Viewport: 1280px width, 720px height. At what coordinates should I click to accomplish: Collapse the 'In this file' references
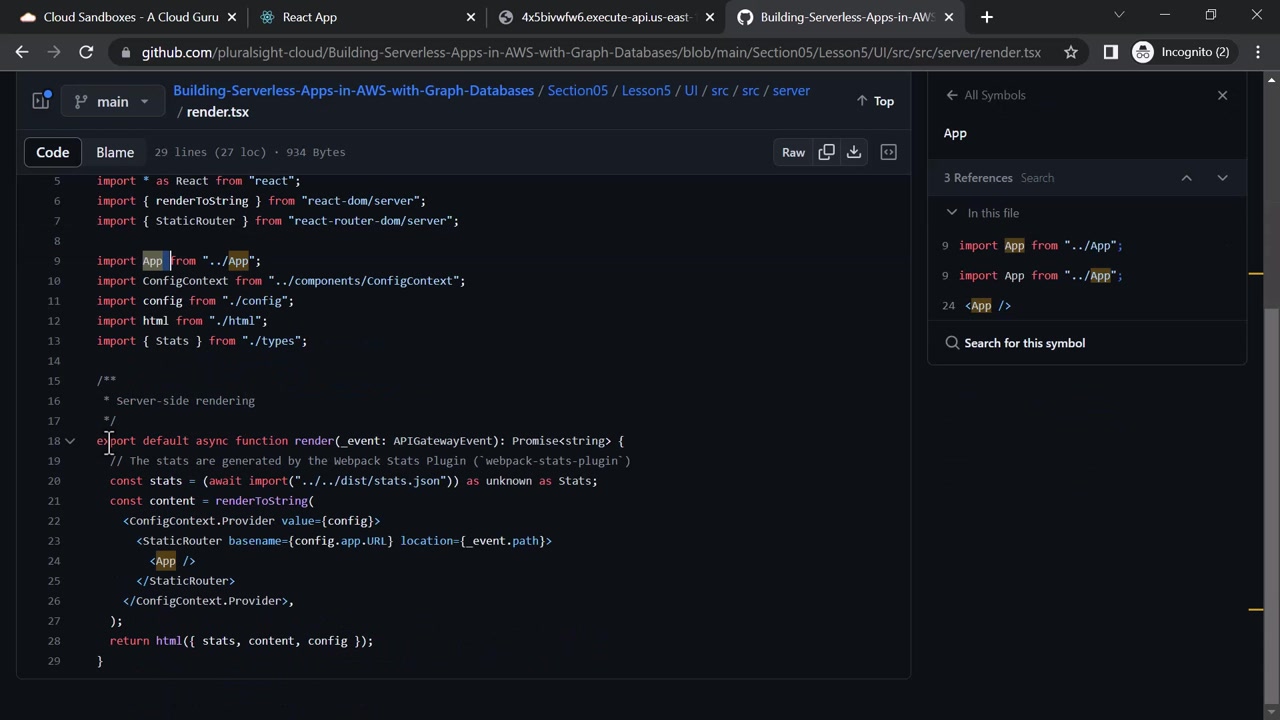952,213
